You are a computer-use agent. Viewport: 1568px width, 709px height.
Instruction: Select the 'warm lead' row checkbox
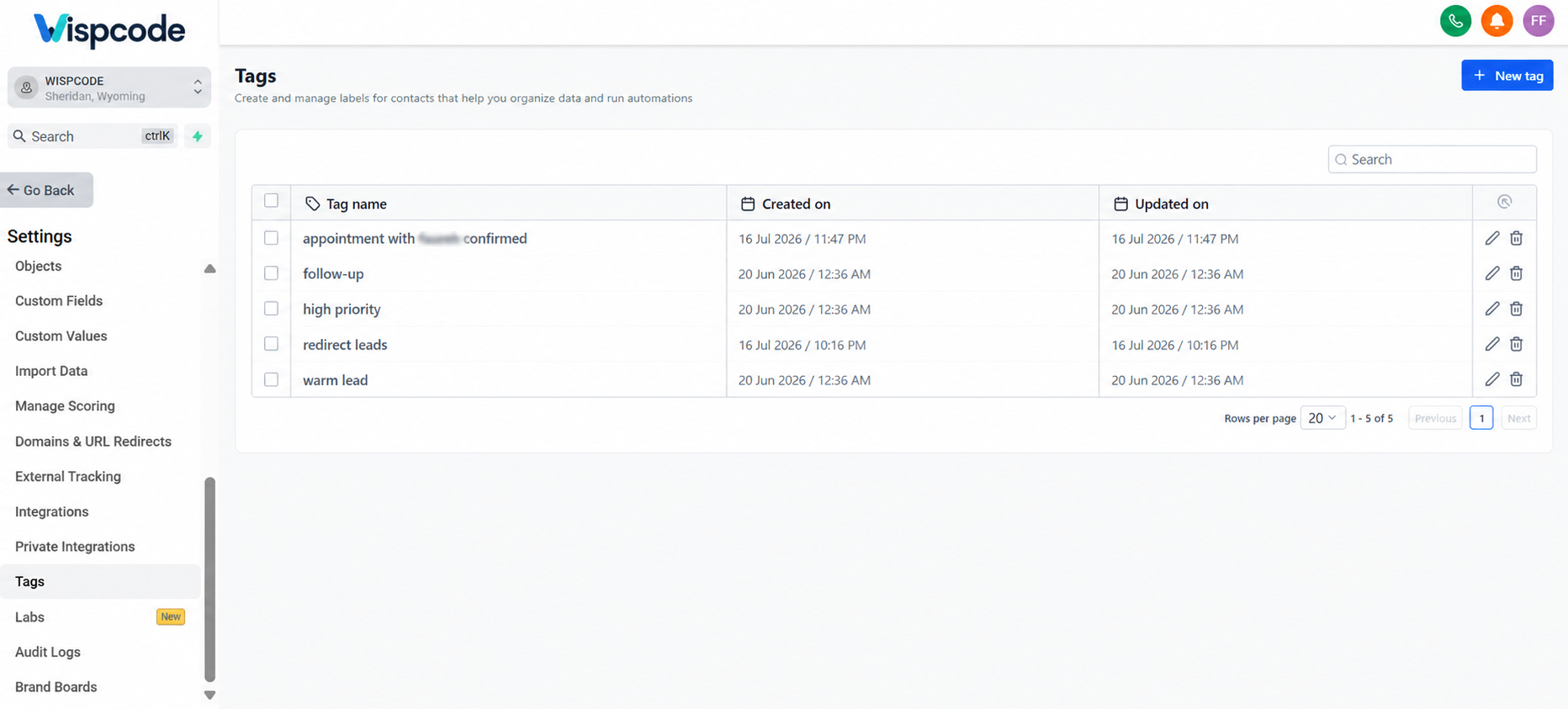(271, 379)
